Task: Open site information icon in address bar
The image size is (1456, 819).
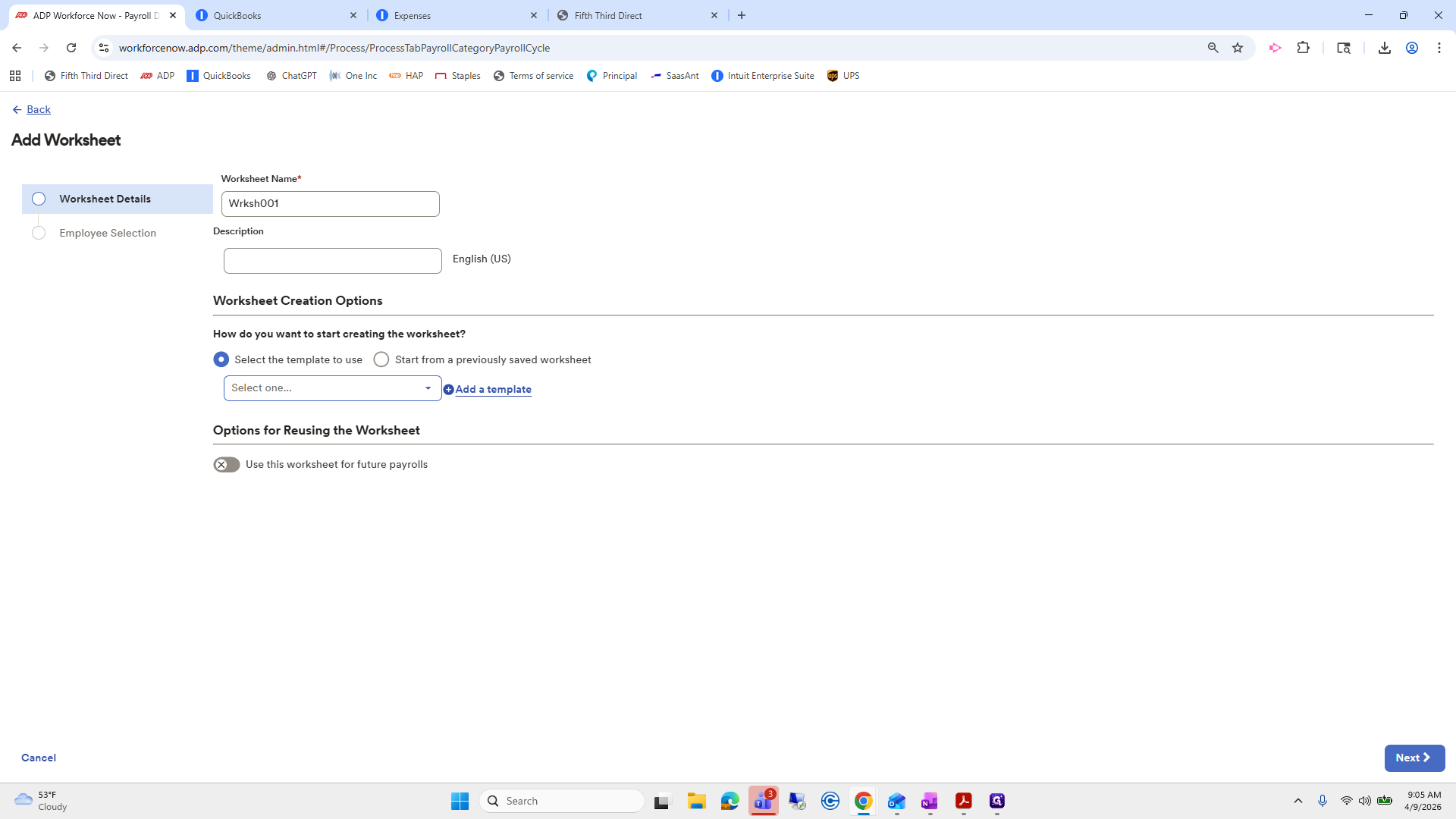Action: 104,48
